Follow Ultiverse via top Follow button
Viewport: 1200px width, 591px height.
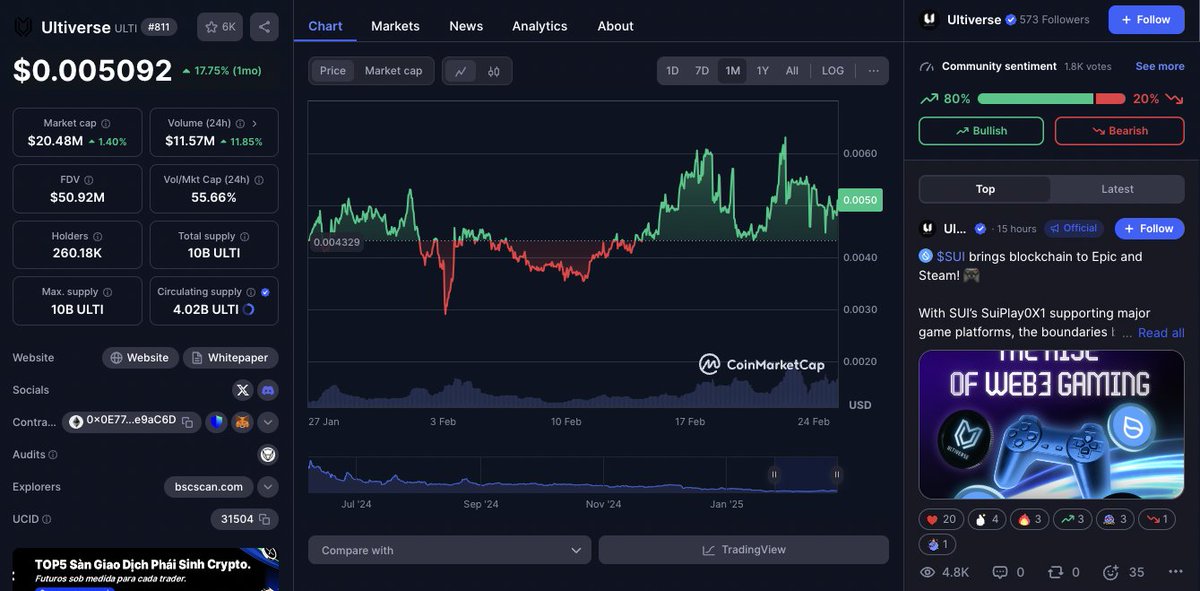point(1146,20)
